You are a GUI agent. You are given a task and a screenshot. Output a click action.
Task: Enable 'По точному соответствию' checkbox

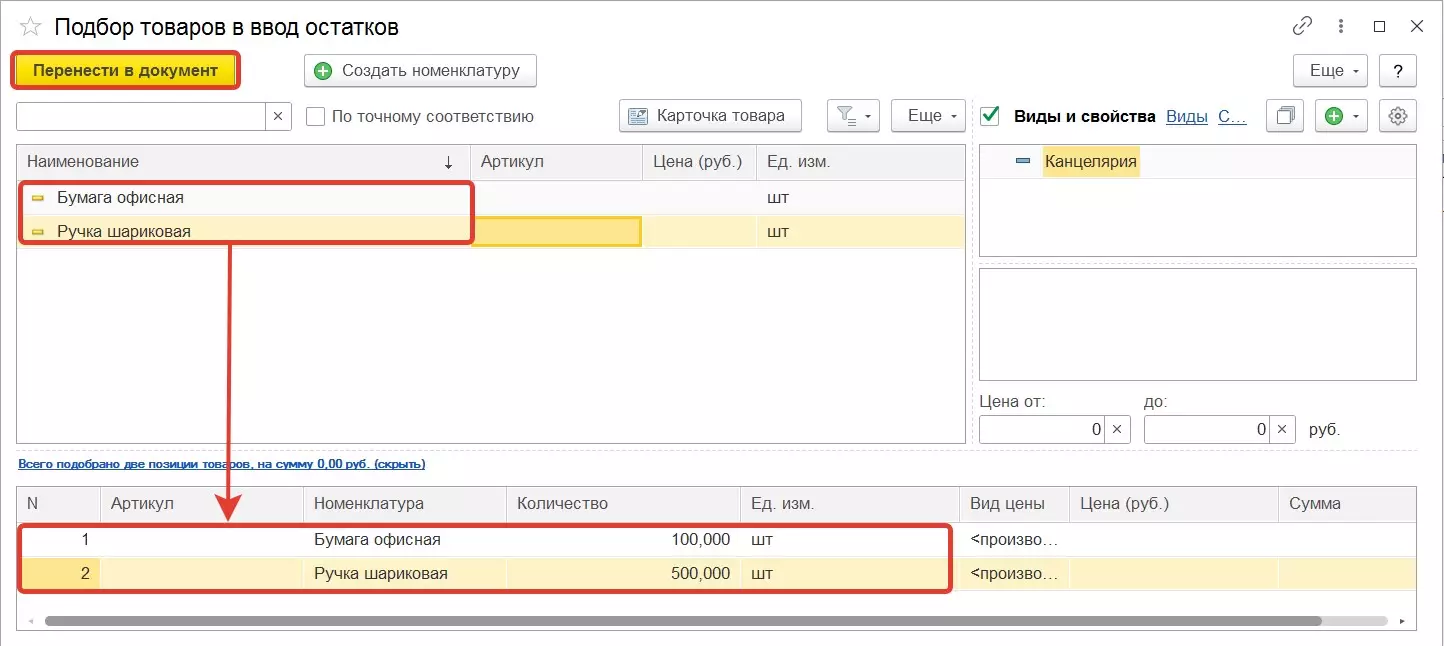316,116
